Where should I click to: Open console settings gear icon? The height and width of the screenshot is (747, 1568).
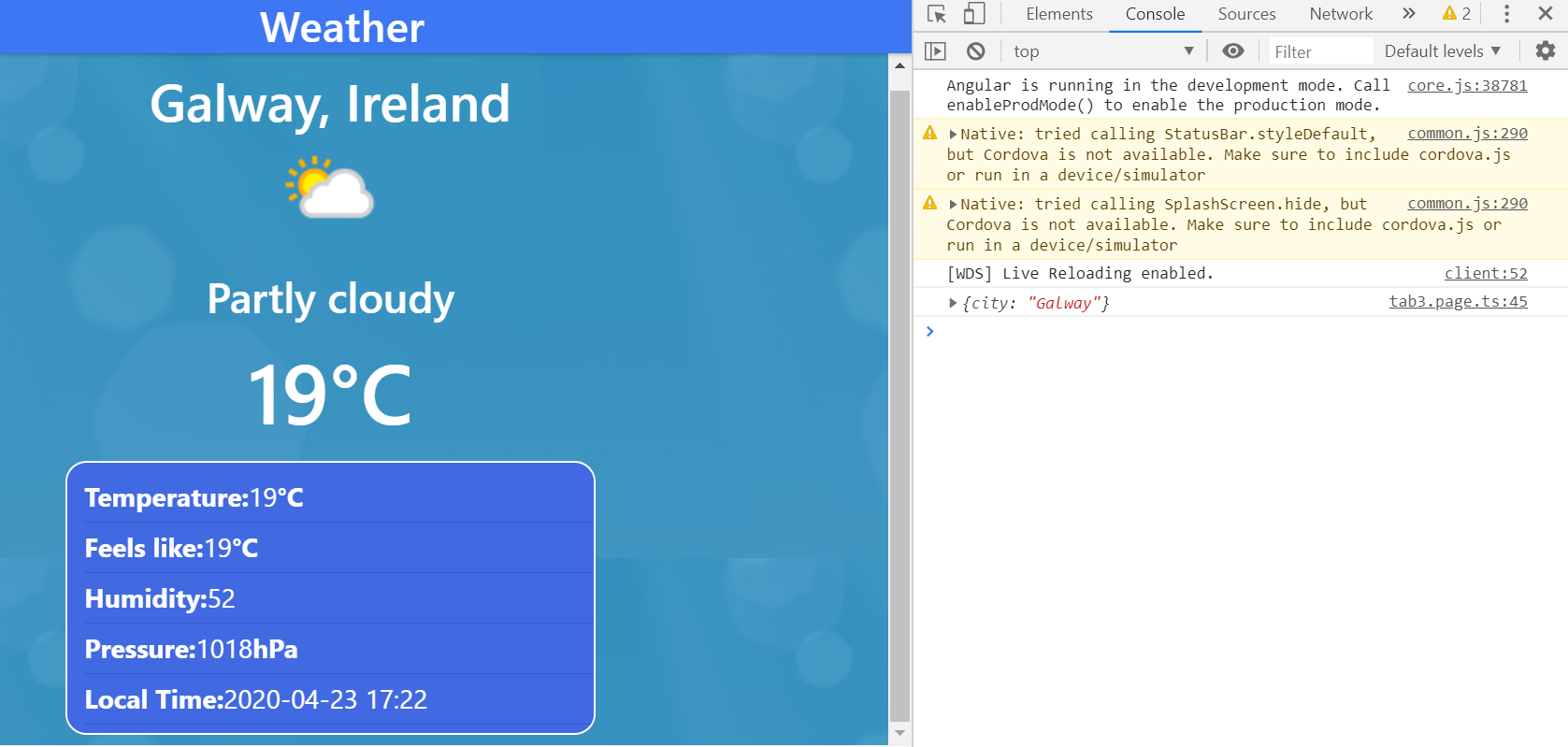point(1546,50)
